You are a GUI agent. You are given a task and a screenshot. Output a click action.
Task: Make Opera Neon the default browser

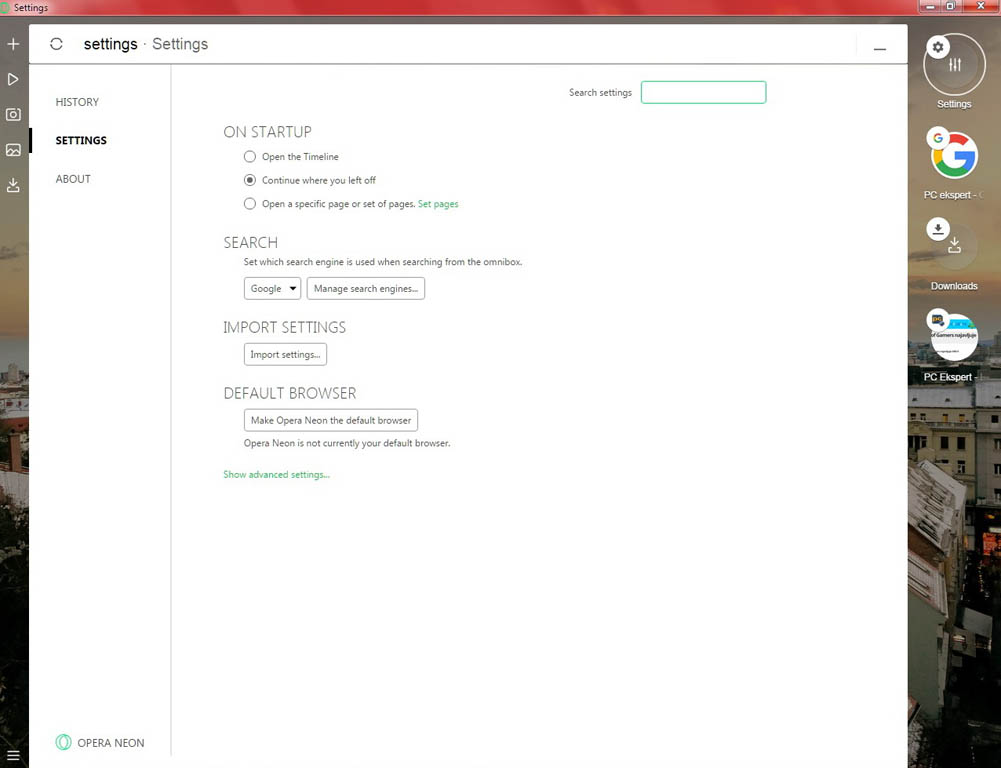click(x=331, y=420)
